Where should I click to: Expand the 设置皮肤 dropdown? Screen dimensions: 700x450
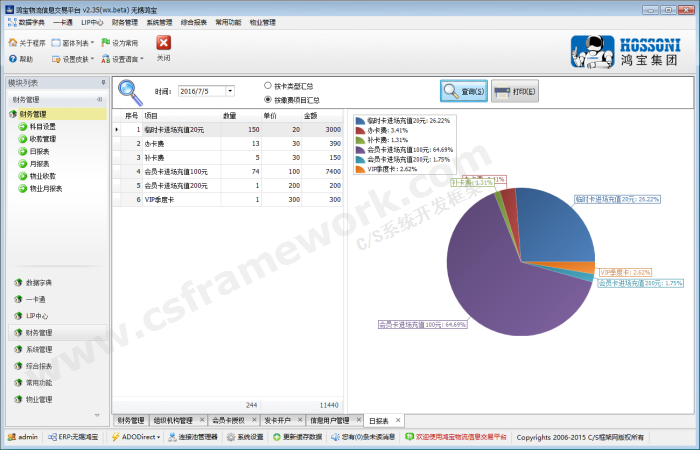coord(93,59)
